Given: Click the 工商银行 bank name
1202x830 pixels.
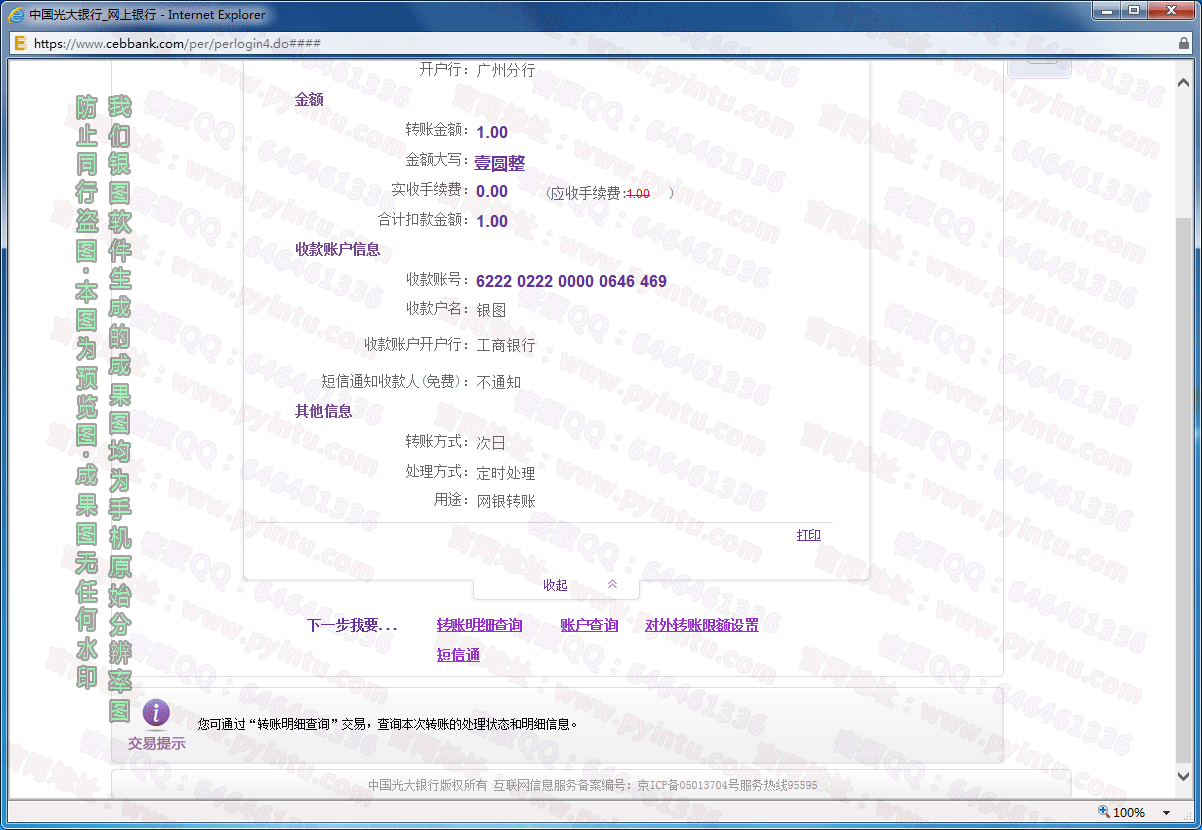Looking at the screenshot, I should click(x=505, y=345).
